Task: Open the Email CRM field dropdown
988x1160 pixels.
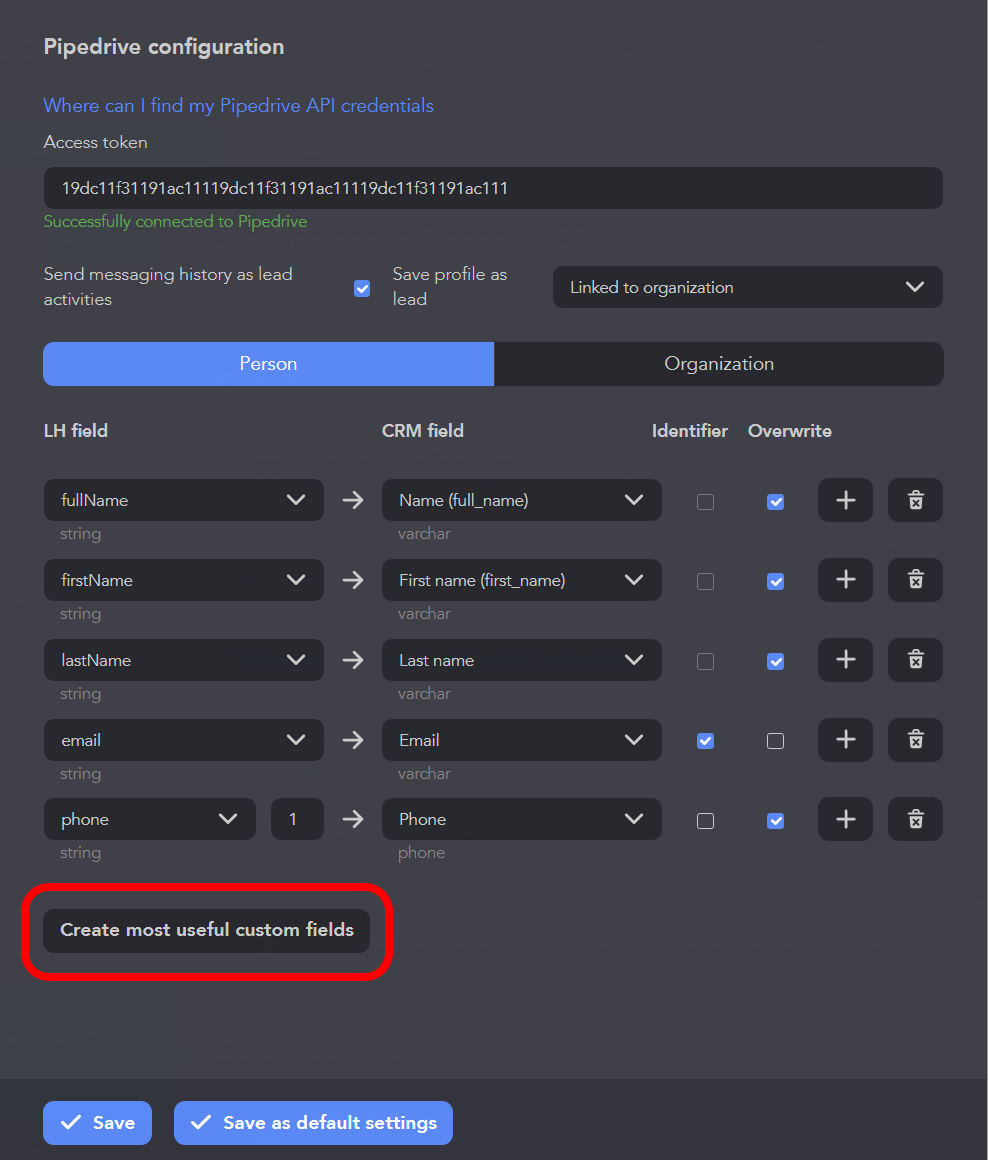Action: tap(521, 740)
